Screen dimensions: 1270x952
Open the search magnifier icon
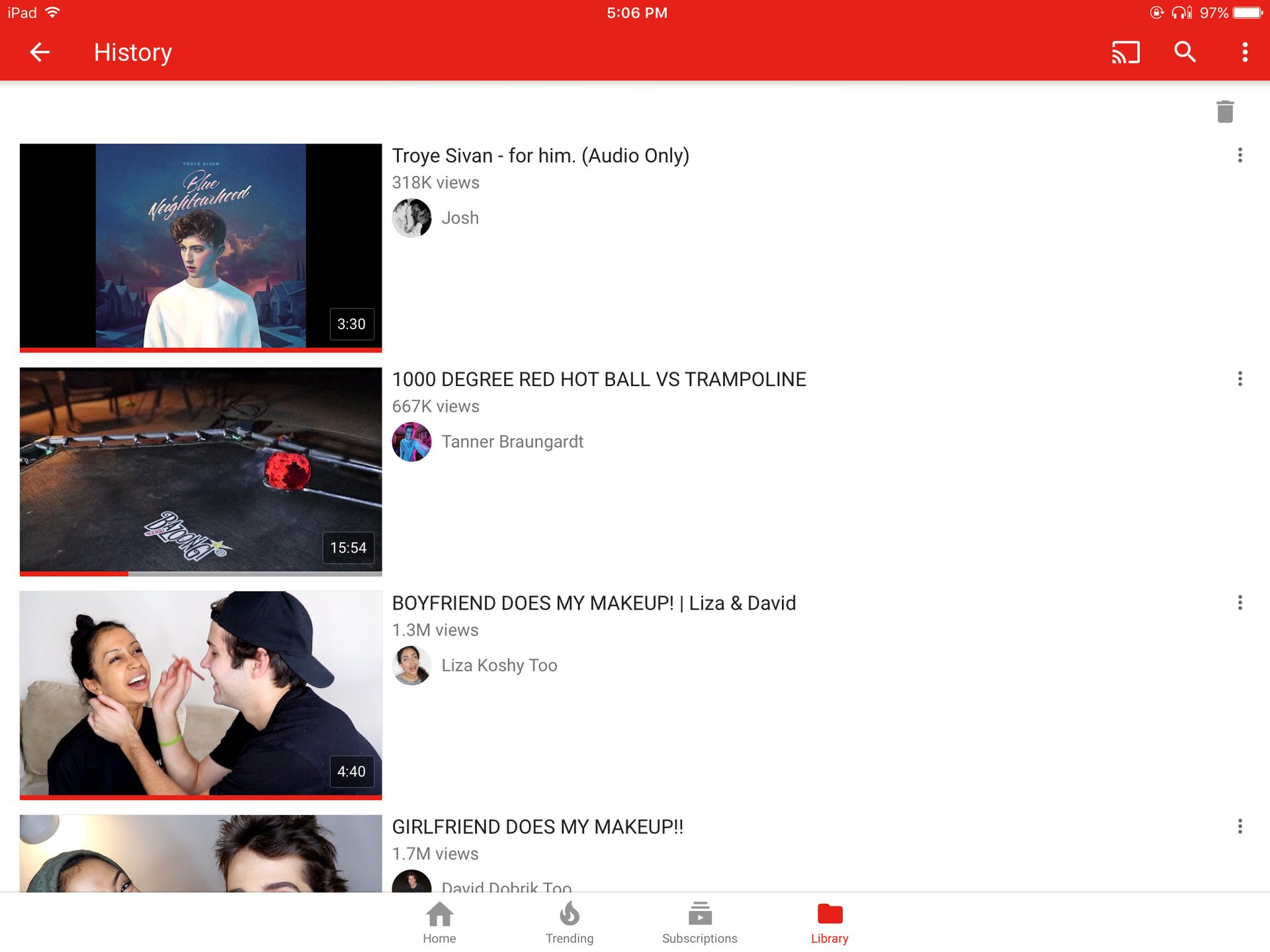[x=1185, y=52]
